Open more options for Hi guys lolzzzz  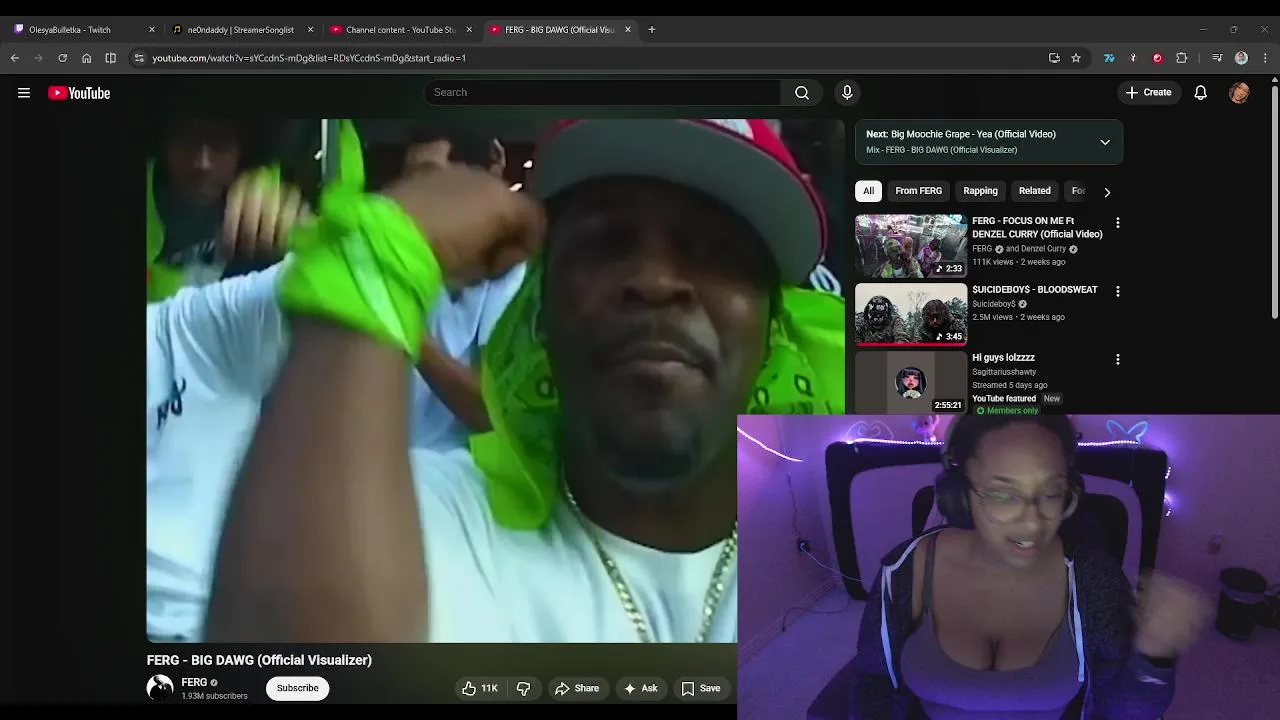[1118, 359]
